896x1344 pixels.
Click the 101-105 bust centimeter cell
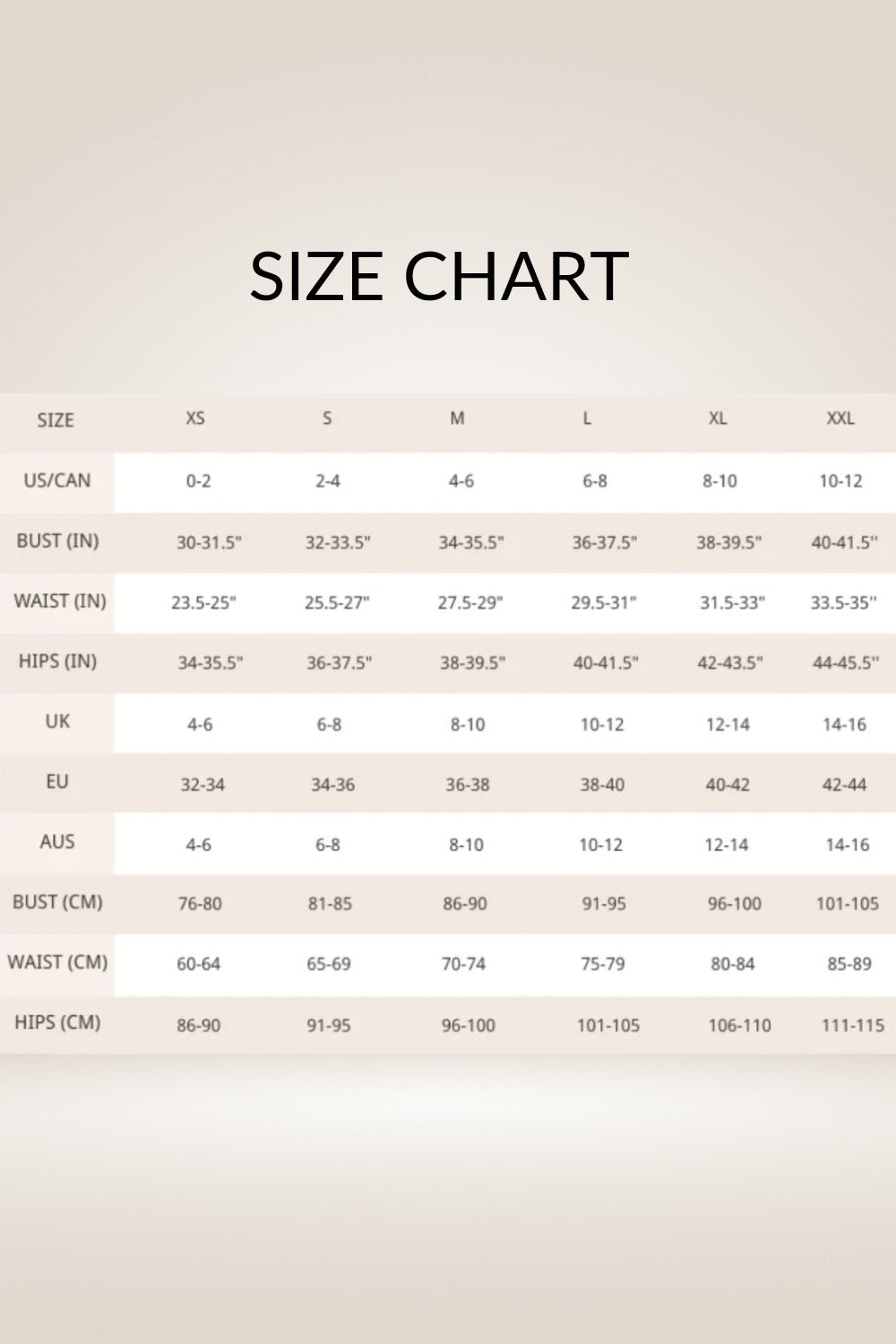pos(847,904)
